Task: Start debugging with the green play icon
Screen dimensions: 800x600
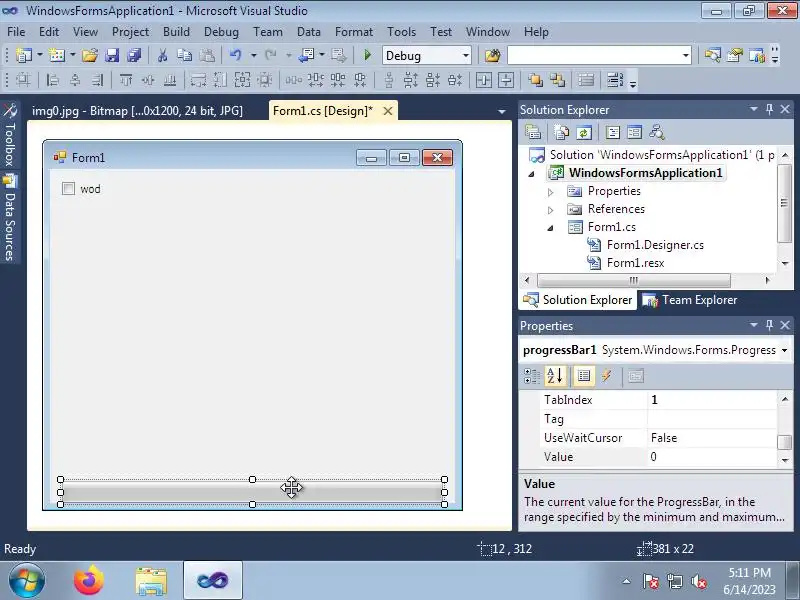Action: coord(367,55)
